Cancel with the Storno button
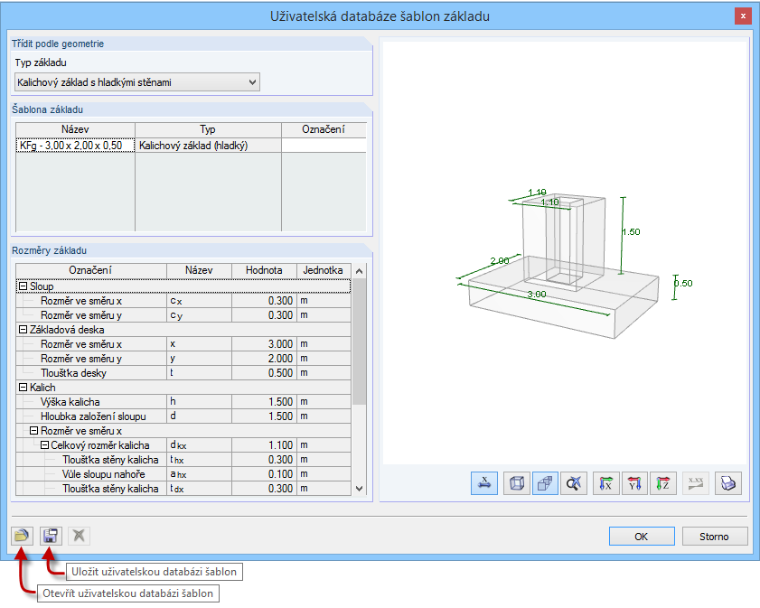Screen dimensions: 760x608 pos(714,536)
